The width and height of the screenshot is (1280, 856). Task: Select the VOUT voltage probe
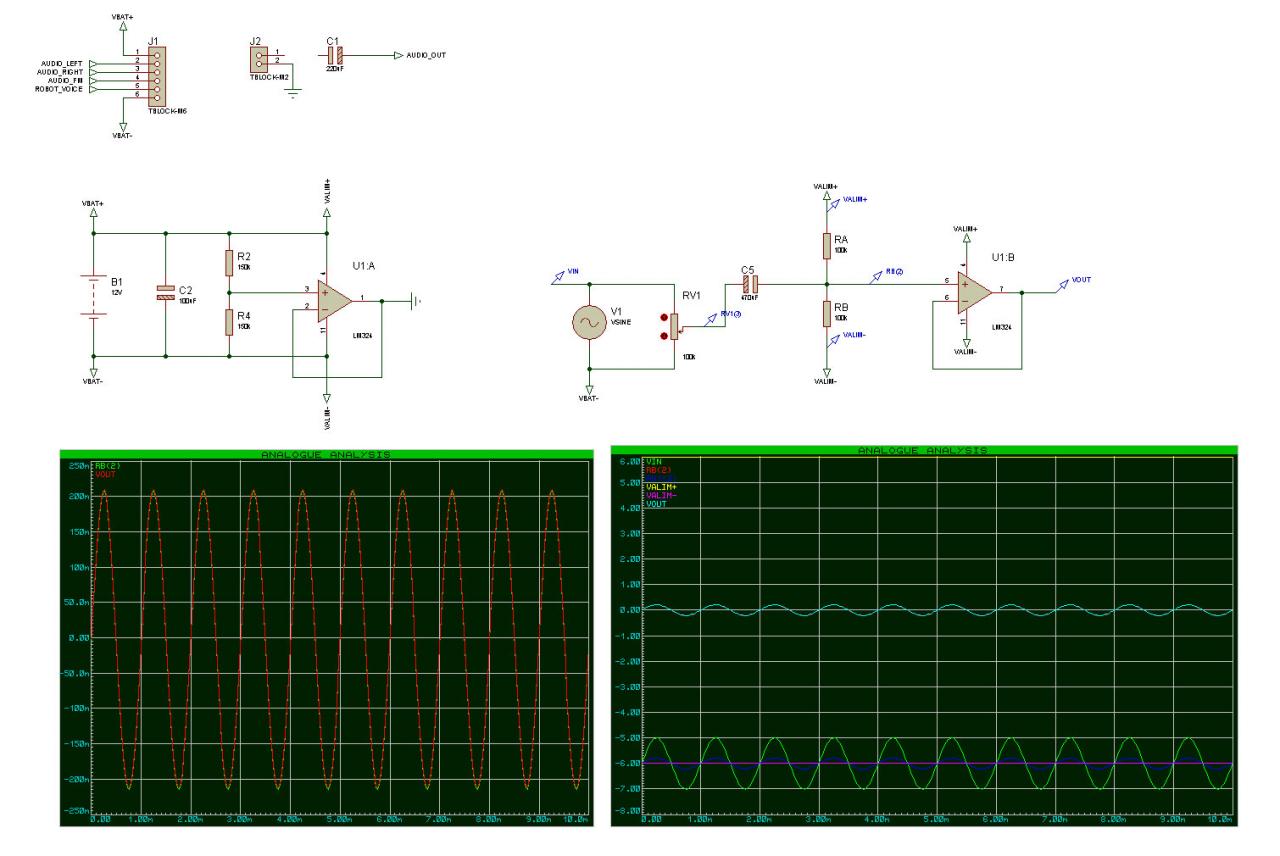1064,285
